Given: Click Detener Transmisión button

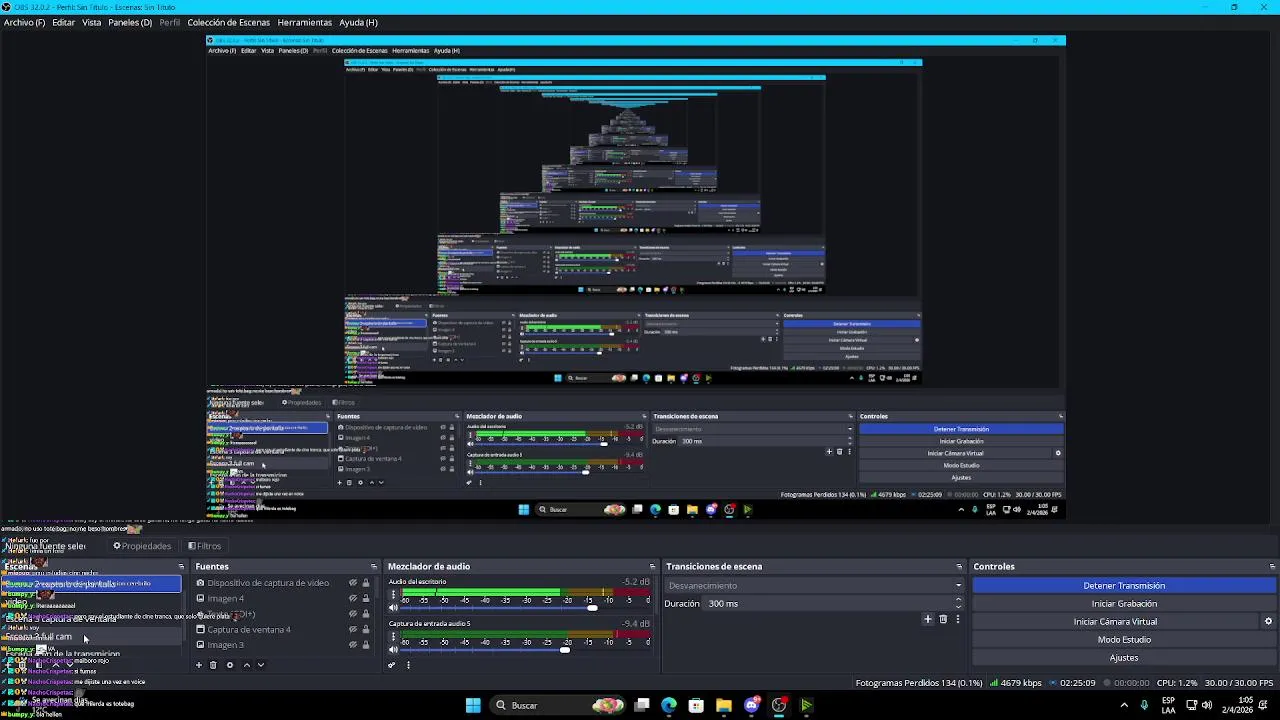Looking at the screenshot, I should (x=1124, y=586).
